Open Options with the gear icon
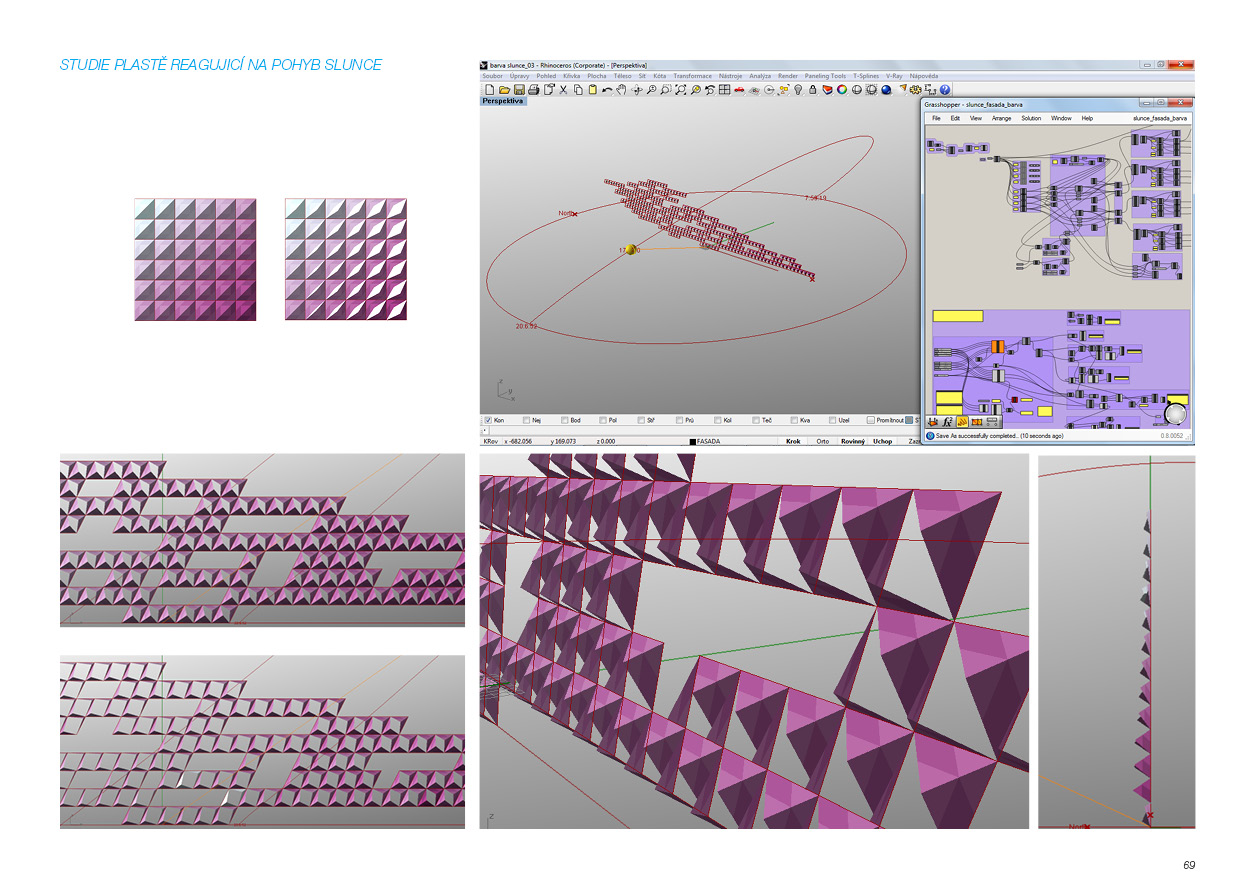The image size is (1257, 889). pyautogui.click(x=915, y=90)
